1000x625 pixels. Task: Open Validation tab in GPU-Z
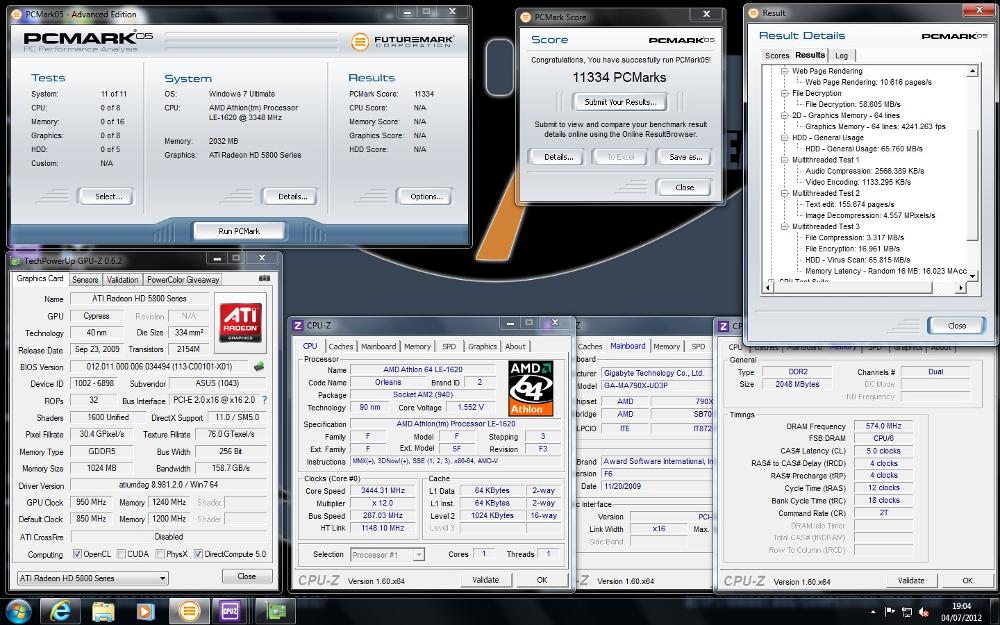tap(122, 279)
